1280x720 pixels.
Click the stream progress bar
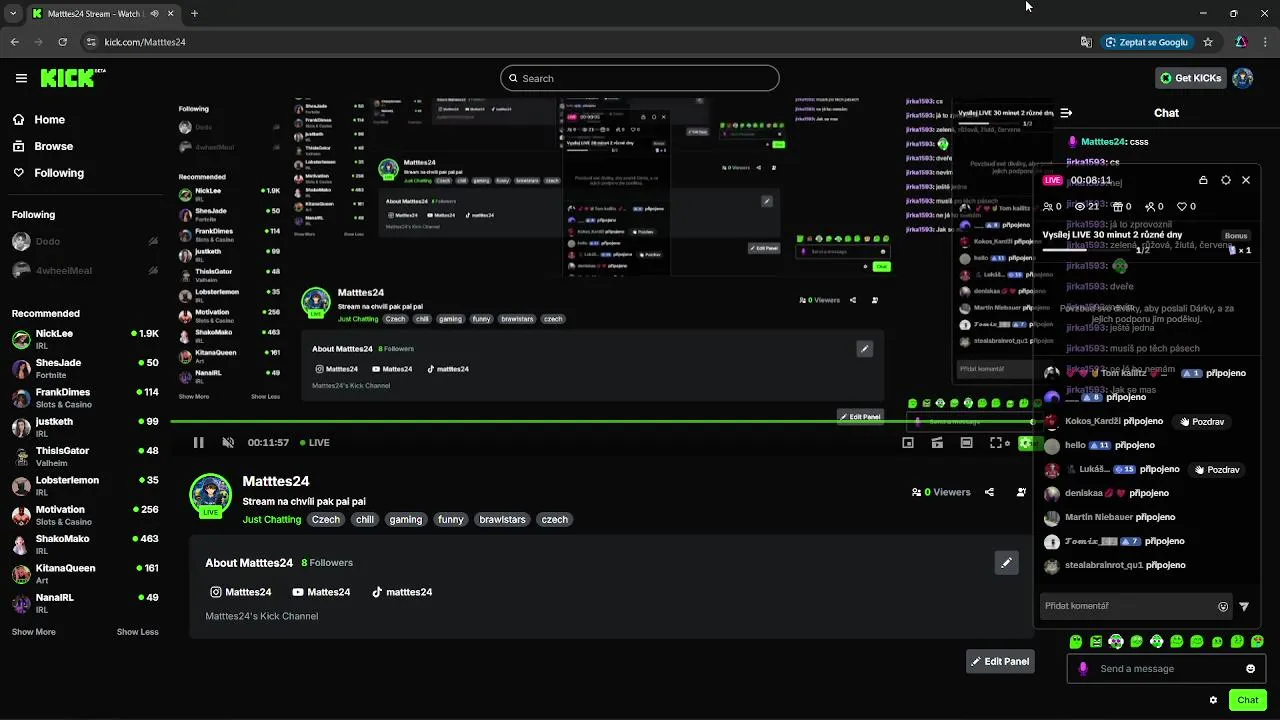point(601,422)
